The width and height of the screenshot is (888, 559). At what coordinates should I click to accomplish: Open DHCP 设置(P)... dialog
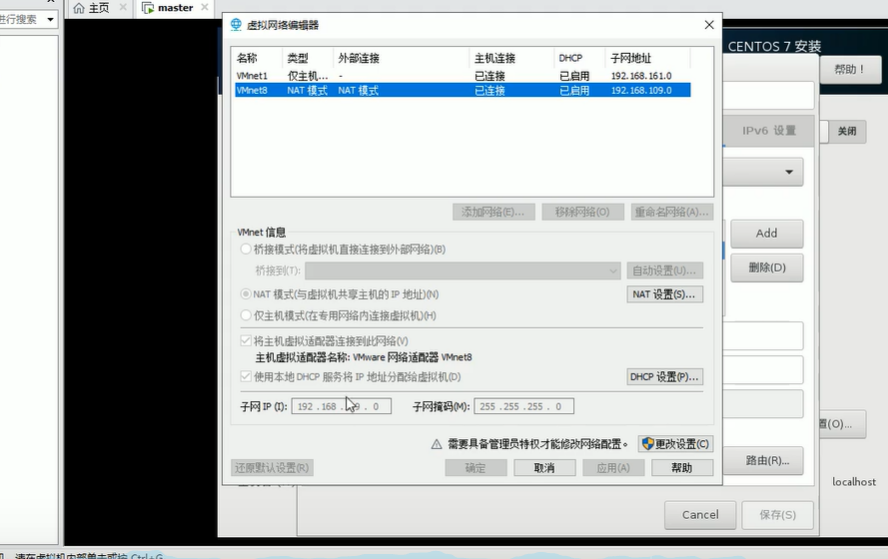click(664, 377)
